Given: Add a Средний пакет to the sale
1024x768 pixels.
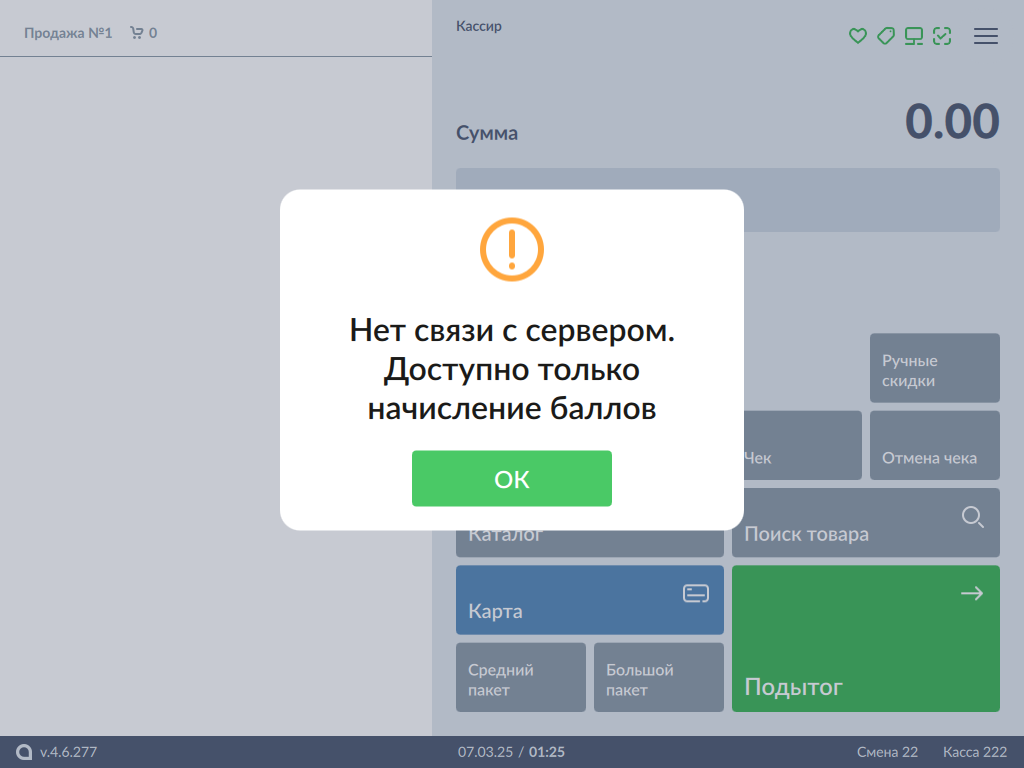Looking at the screenshot, I should 520,678.
